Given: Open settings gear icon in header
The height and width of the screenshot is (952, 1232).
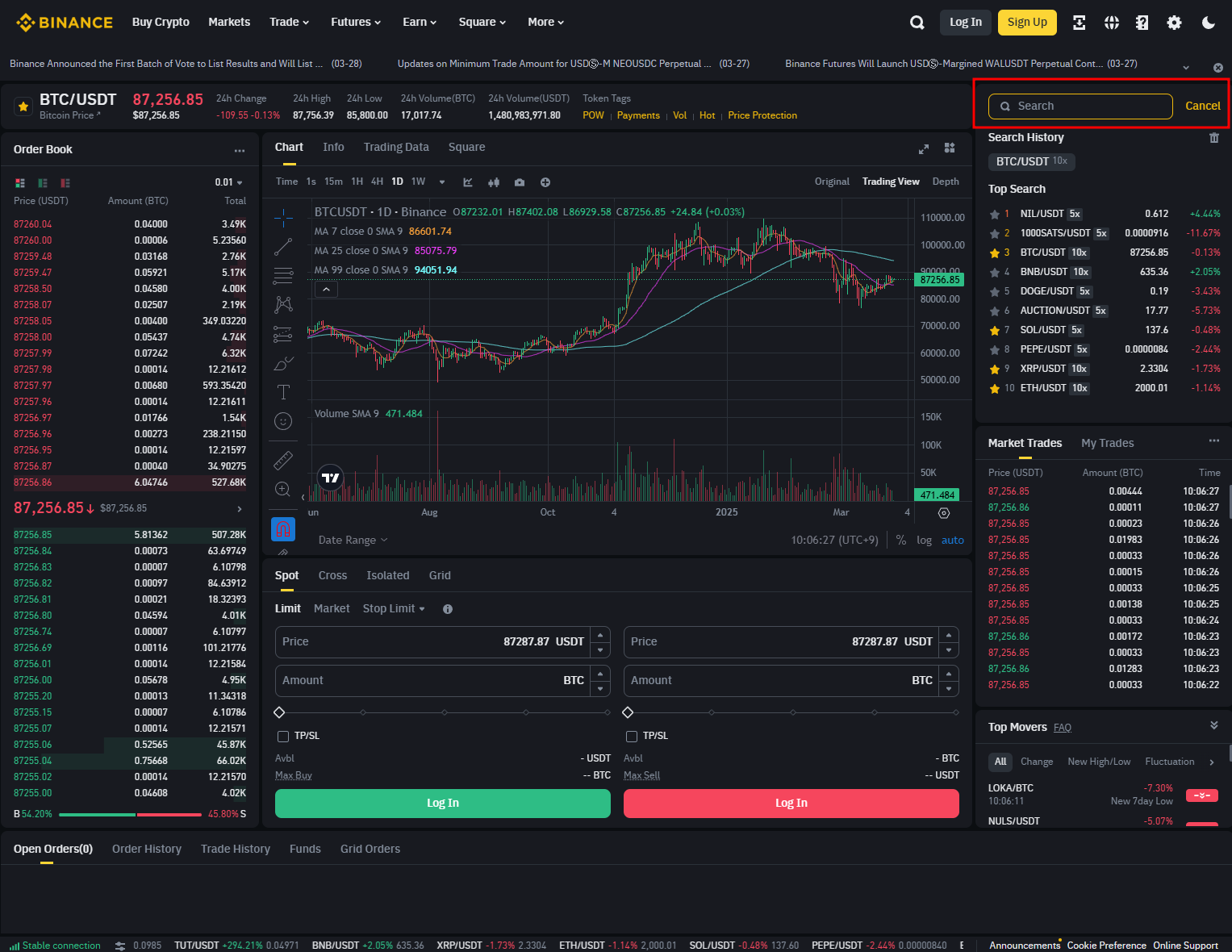Looking at the screenshot, I should tap(1174, 23).
